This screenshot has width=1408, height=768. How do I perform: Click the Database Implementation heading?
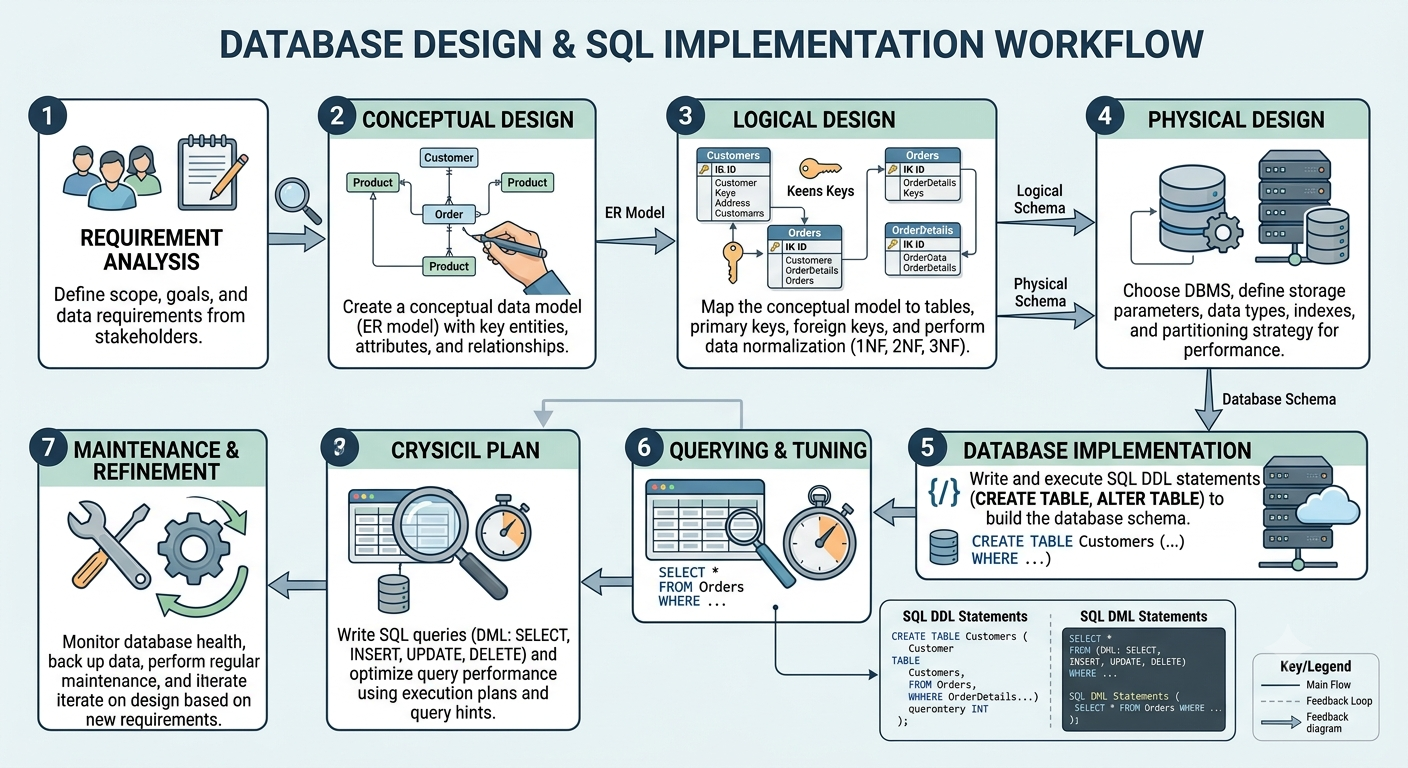1107,450
